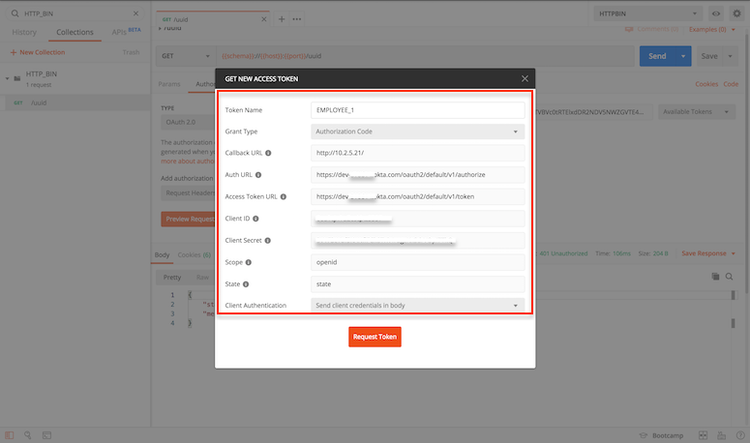Open the Code link

click(730, 84)
